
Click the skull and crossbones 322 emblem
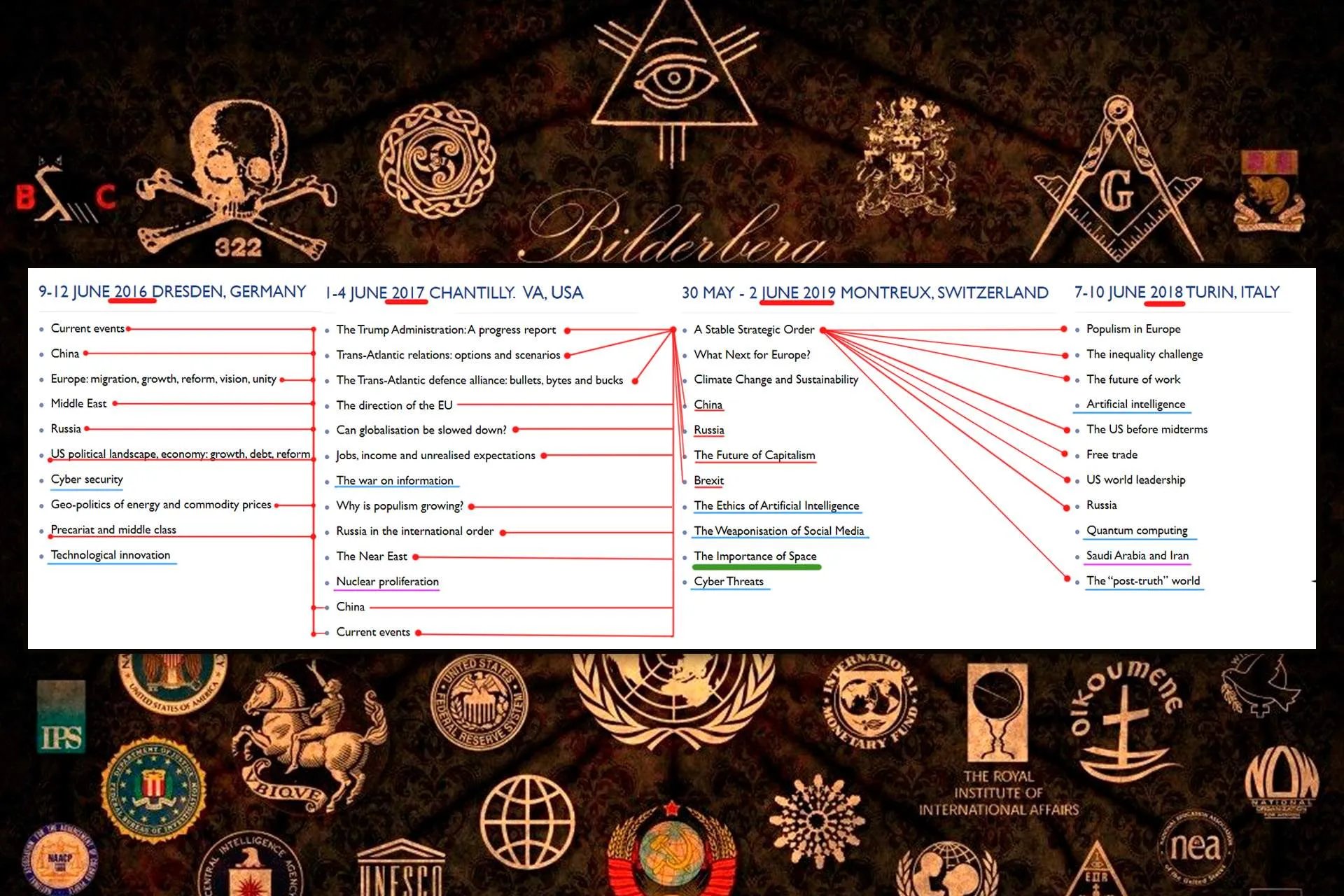(x=234, y=182)
